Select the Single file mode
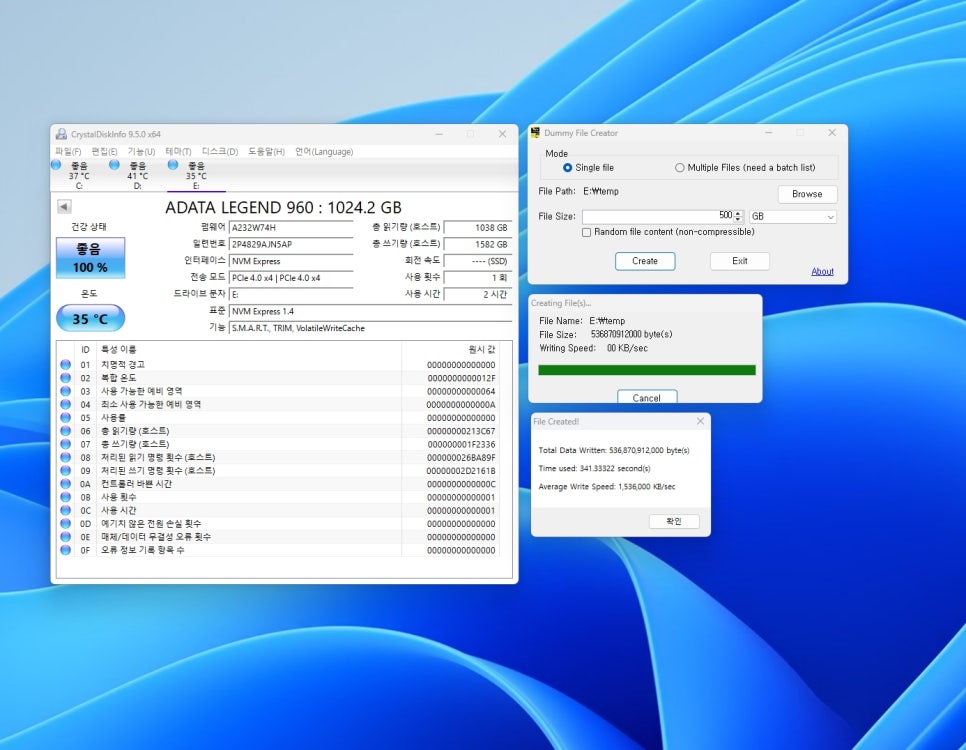Image resolution: width=966 pixels, height=750 pixels. point(568,168)
